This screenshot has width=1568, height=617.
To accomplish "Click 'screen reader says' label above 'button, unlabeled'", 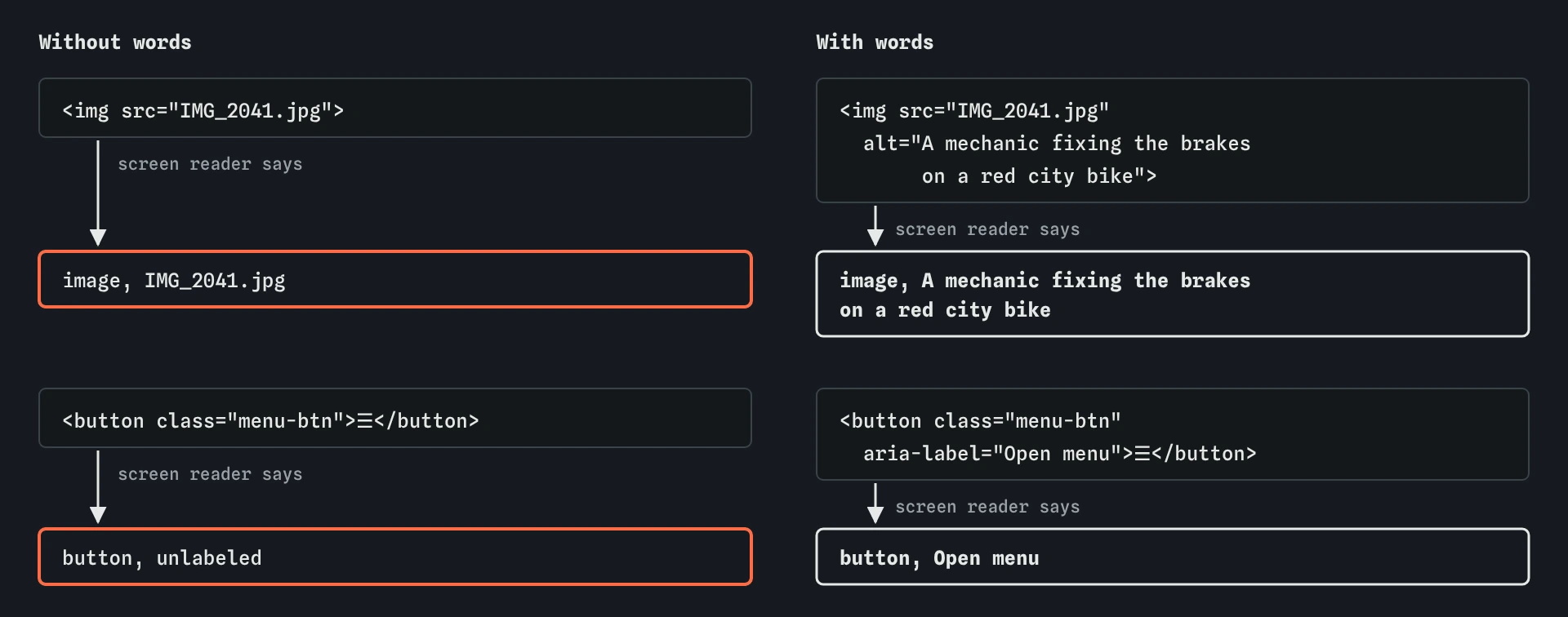I will click(210, 474).
